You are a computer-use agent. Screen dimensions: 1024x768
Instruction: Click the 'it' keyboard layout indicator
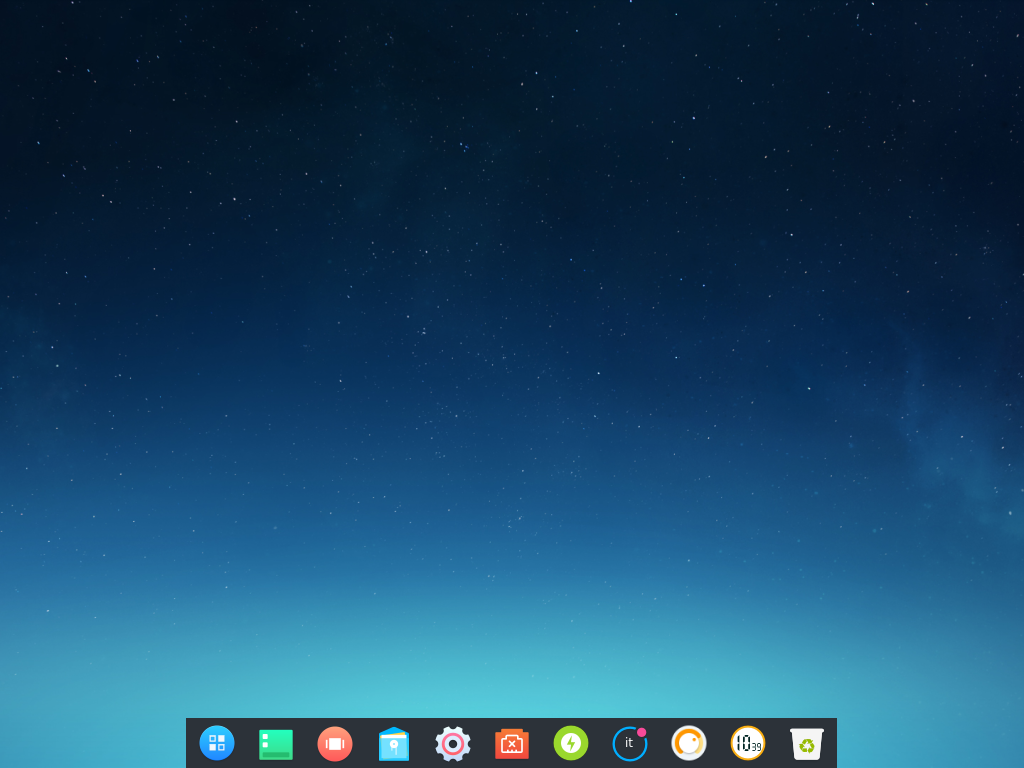(x=629, y=744)
